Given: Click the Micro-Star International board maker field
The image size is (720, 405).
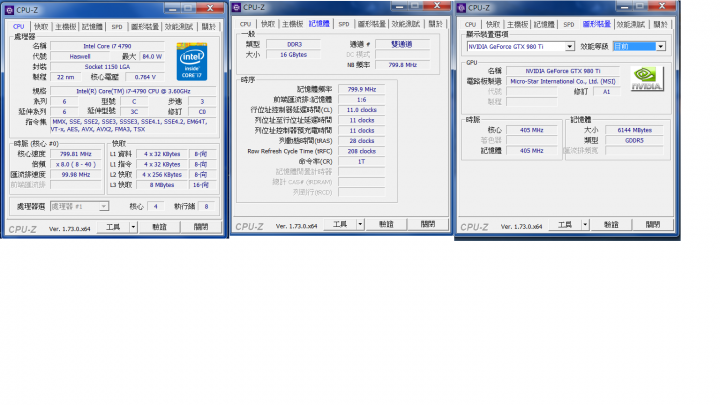Looking at the screenshot, I should pos(563,81).
